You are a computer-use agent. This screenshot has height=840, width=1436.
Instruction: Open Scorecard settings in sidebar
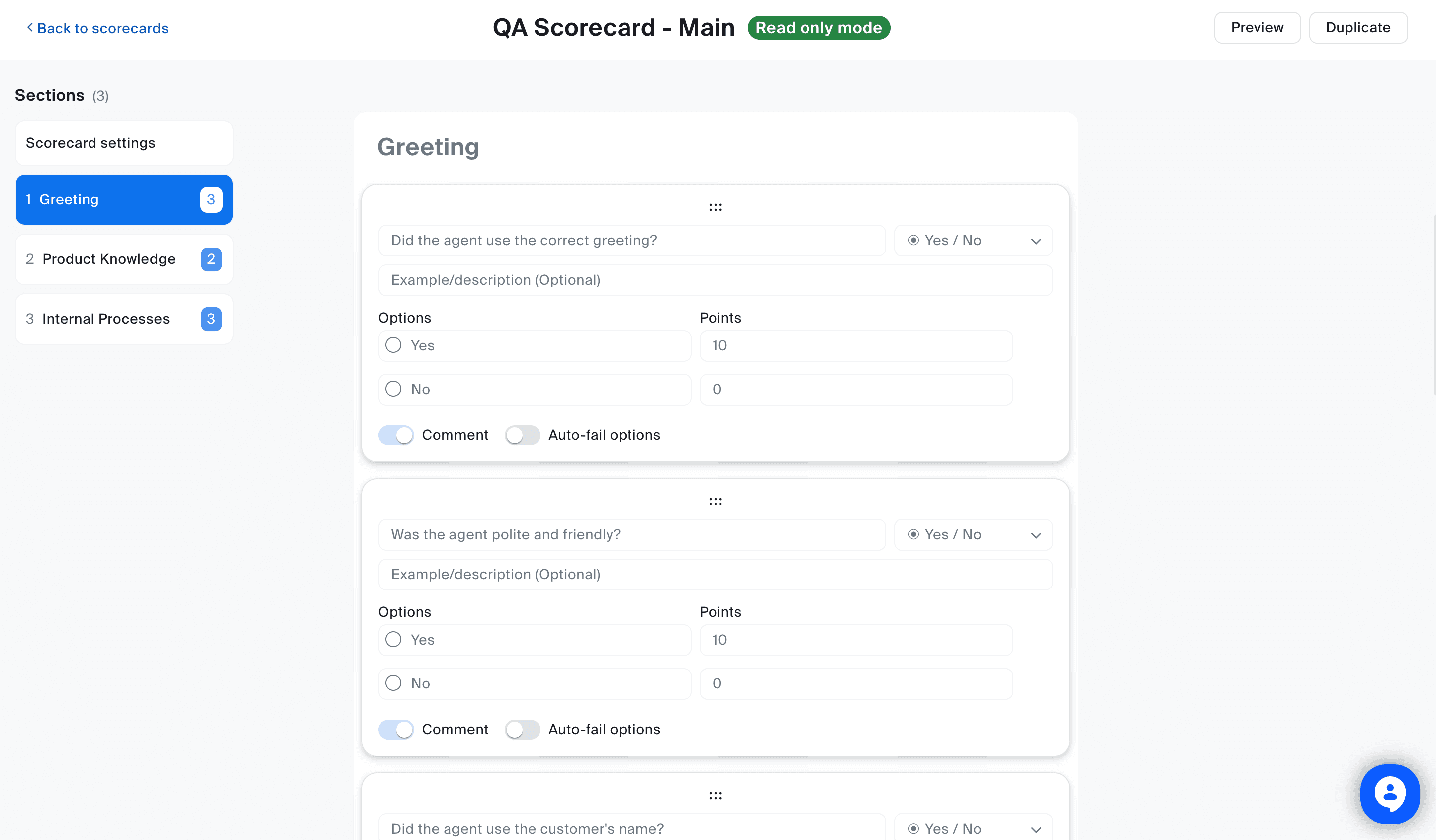[124, 143]
